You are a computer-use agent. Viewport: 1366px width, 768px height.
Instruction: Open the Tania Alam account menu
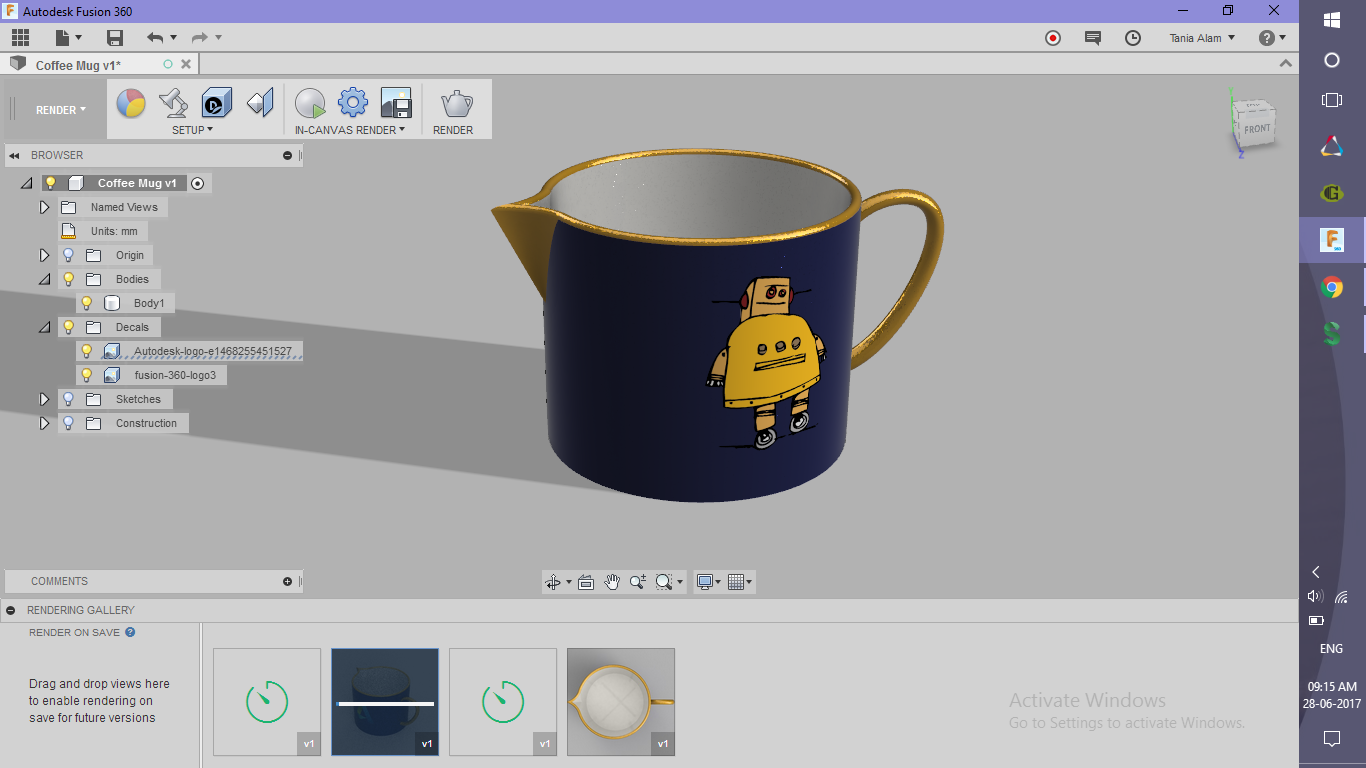[1202, 38]
